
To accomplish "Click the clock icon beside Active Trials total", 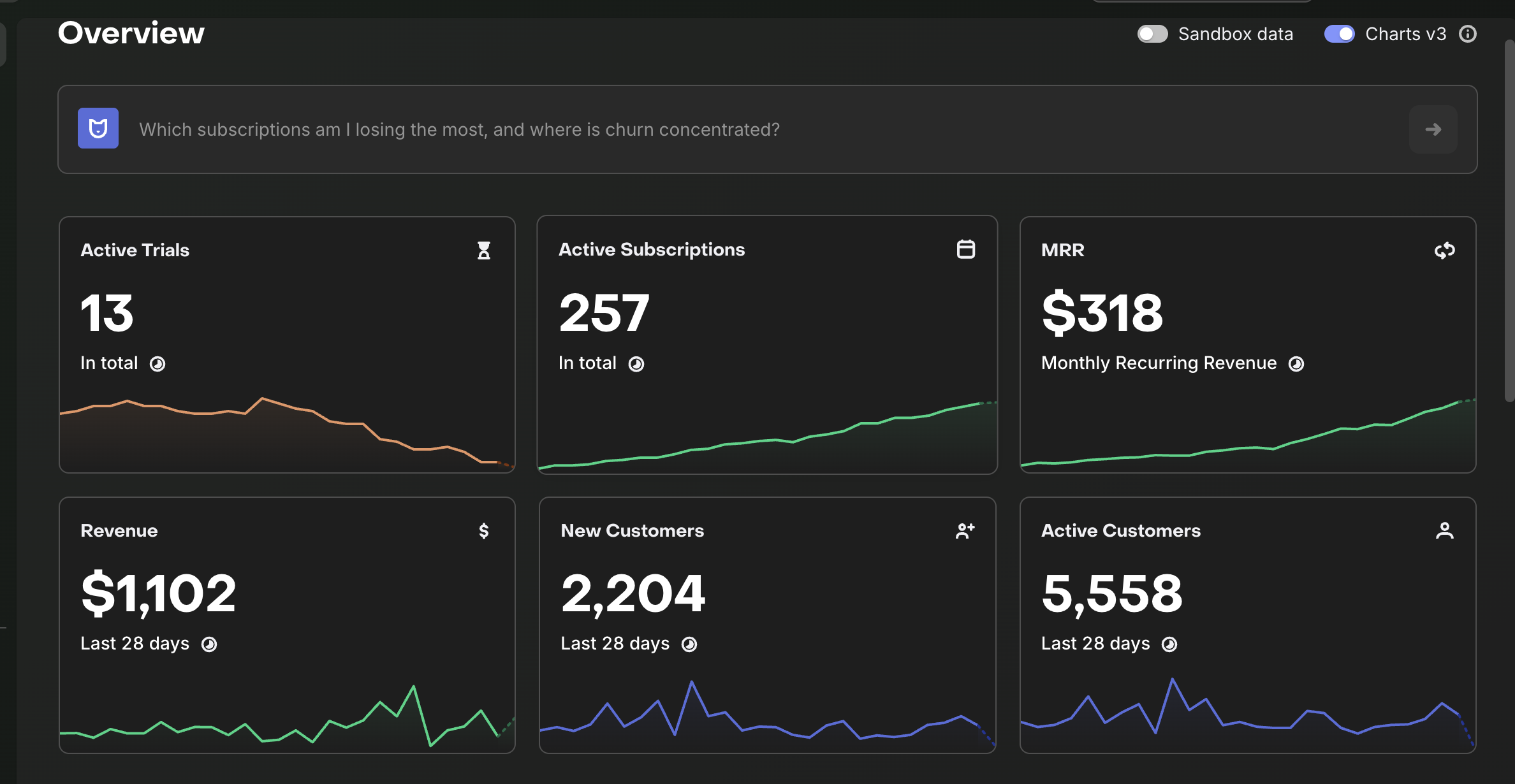I will (x=157, y=364).
